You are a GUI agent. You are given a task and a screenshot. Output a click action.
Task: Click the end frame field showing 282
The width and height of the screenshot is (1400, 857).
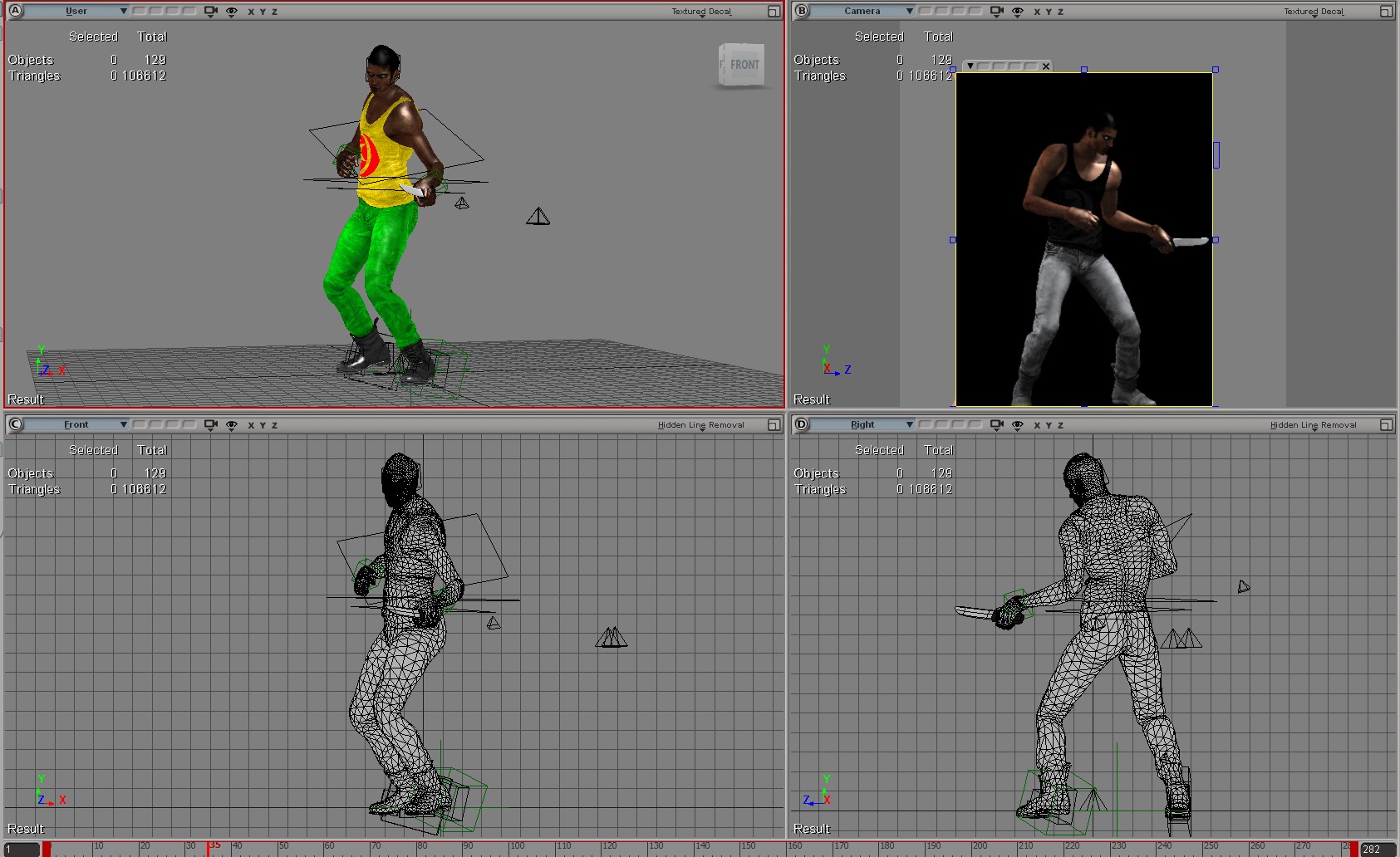[1378, 850]
